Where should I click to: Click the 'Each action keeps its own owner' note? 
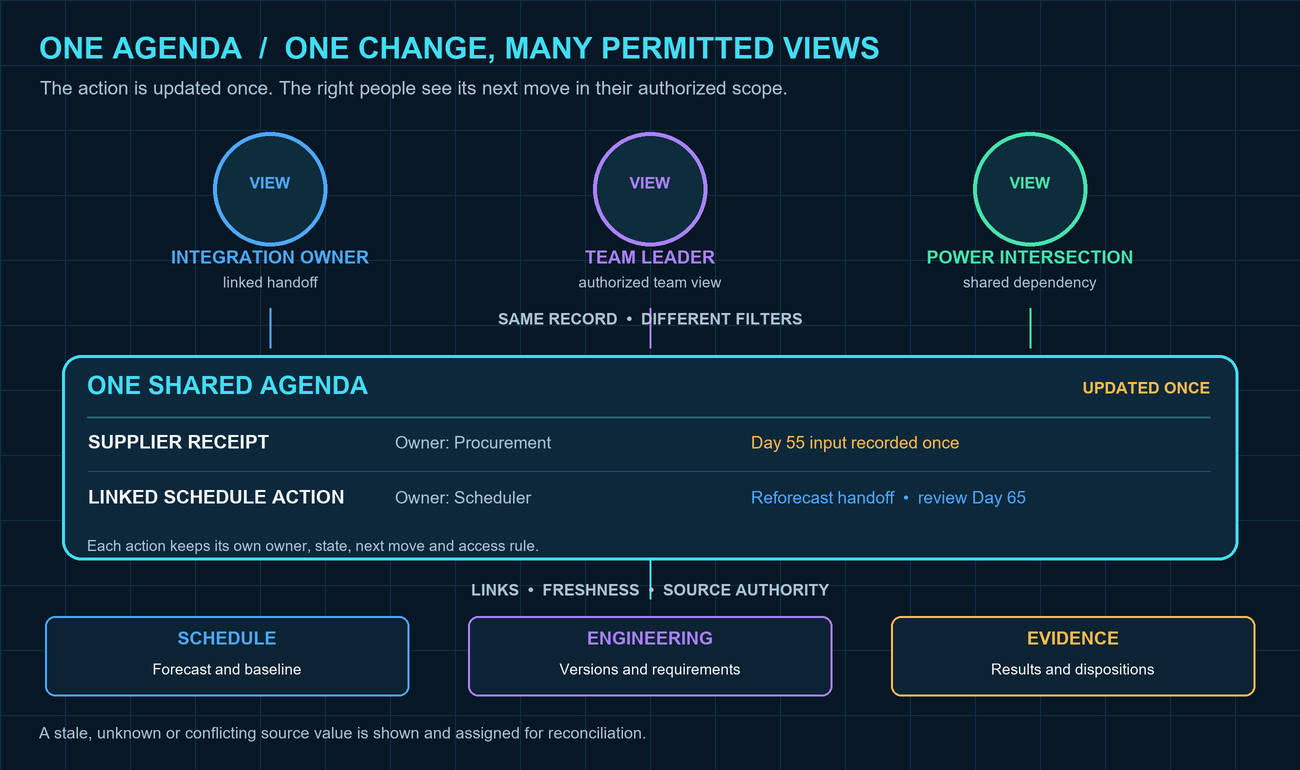click(313, 546)
